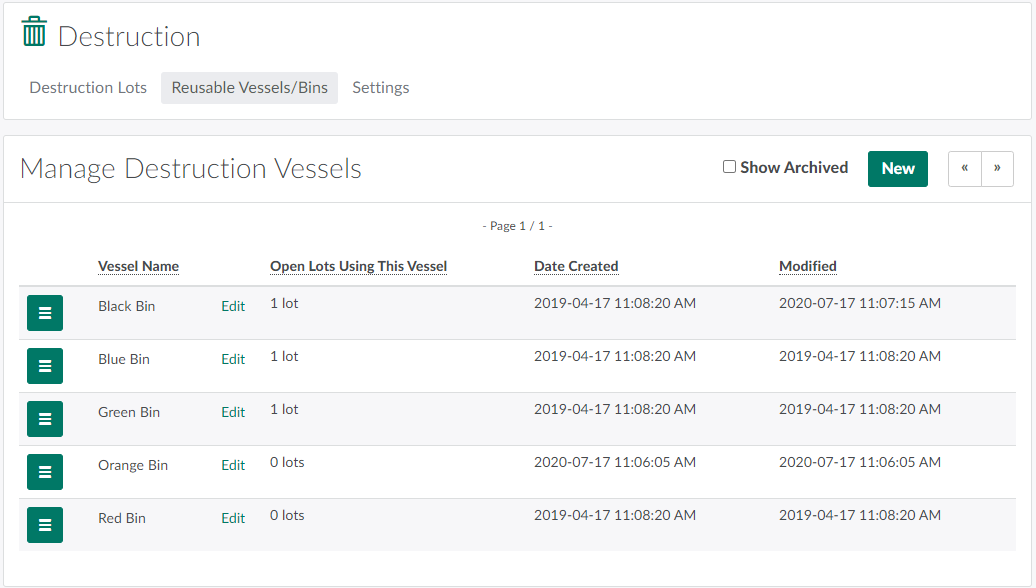Image resolution: width=1036 pixels, height=588 pixels.
Task: Open the menu icon for Green Bin
Action: click(45, 419)
